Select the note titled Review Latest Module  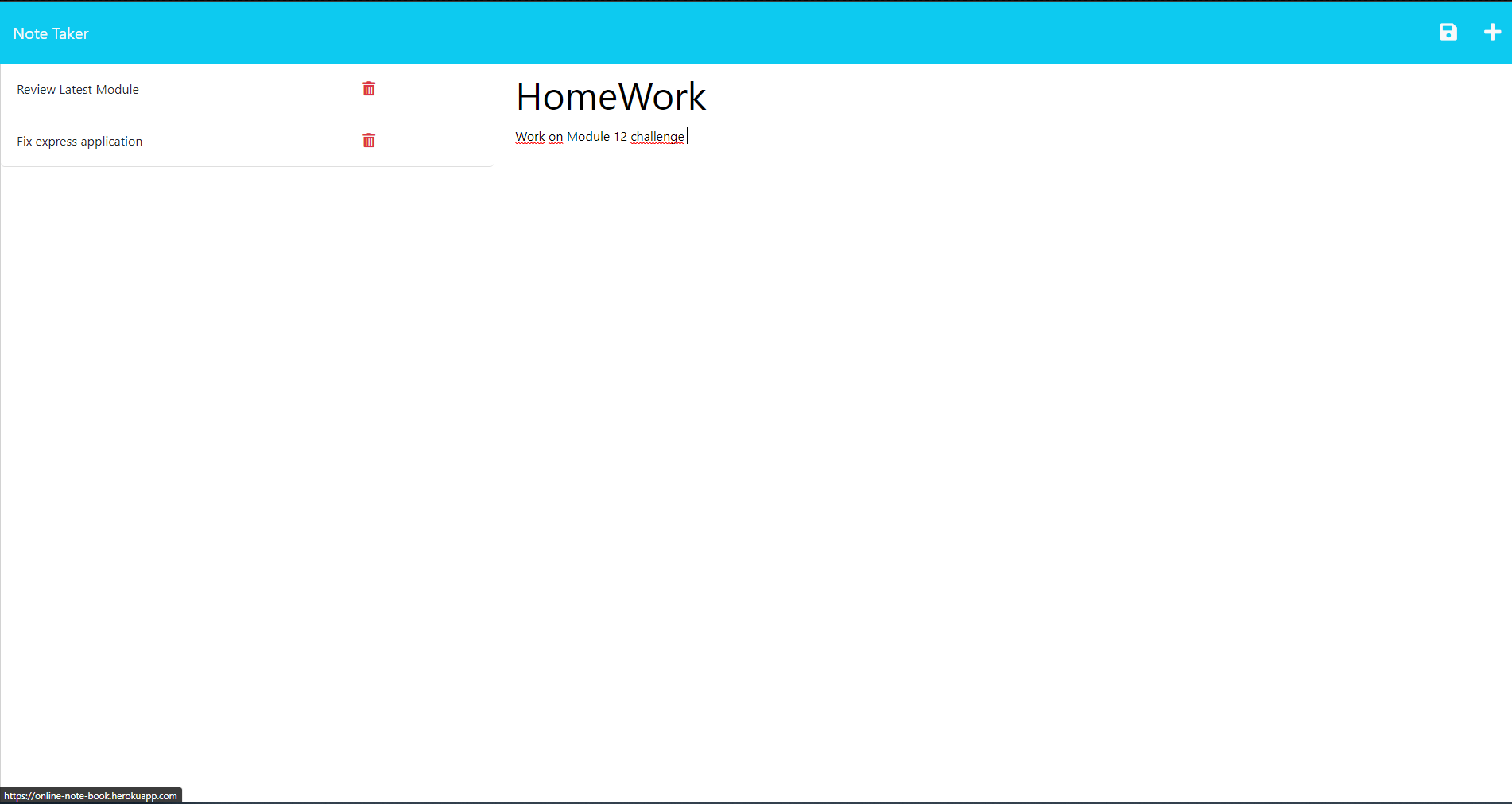[x=78, y=89]
